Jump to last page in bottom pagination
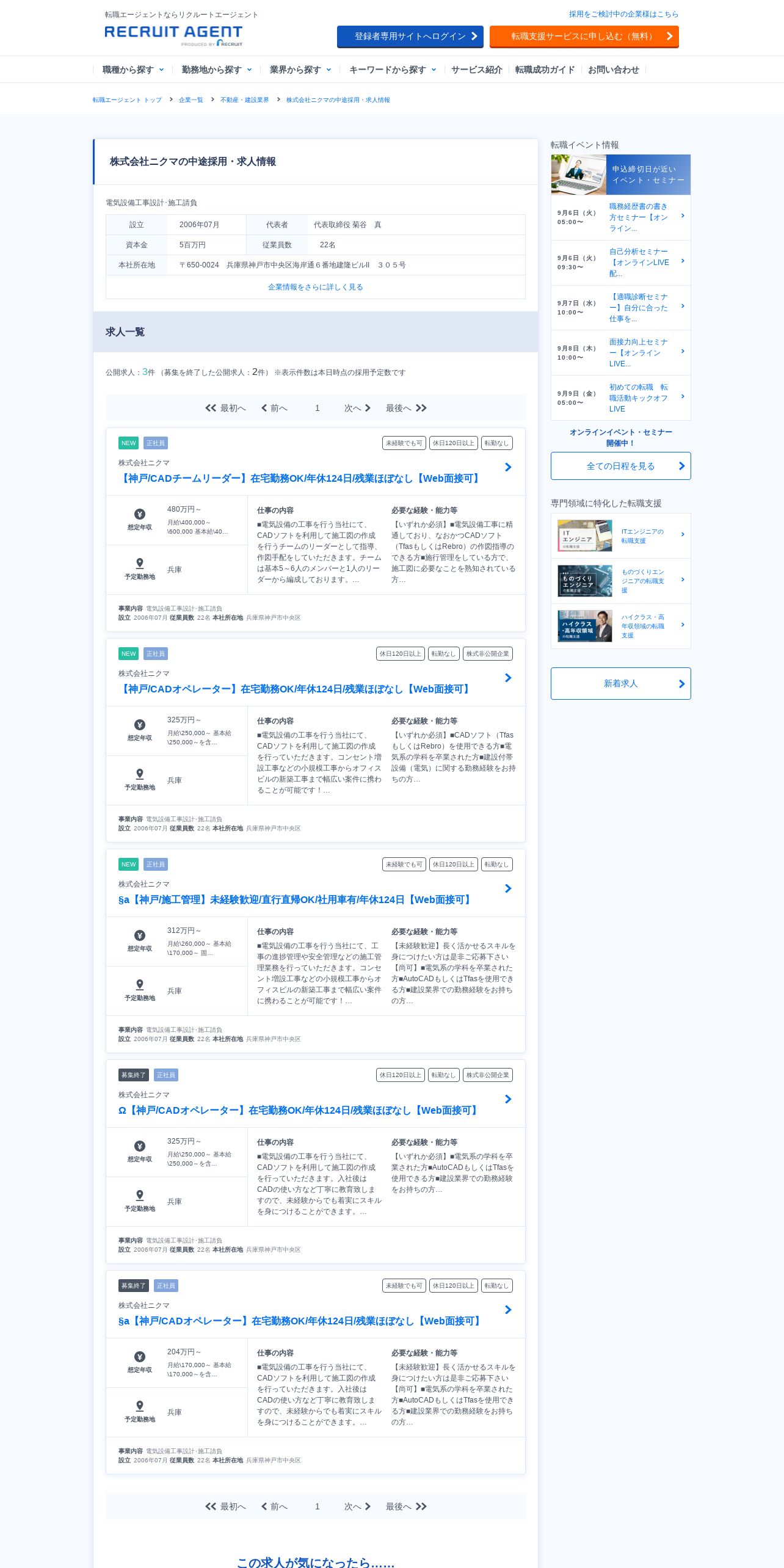 (x=406, y=1506)
